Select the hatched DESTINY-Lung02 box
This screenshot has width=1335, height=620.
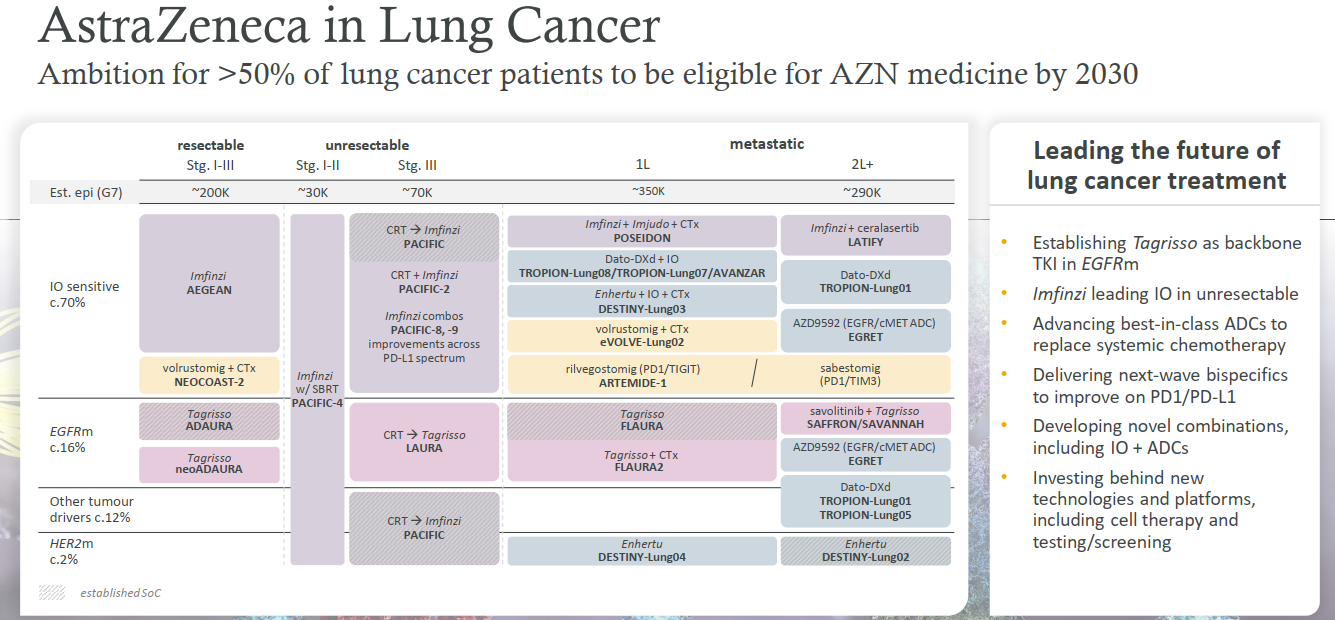(865, 551)
